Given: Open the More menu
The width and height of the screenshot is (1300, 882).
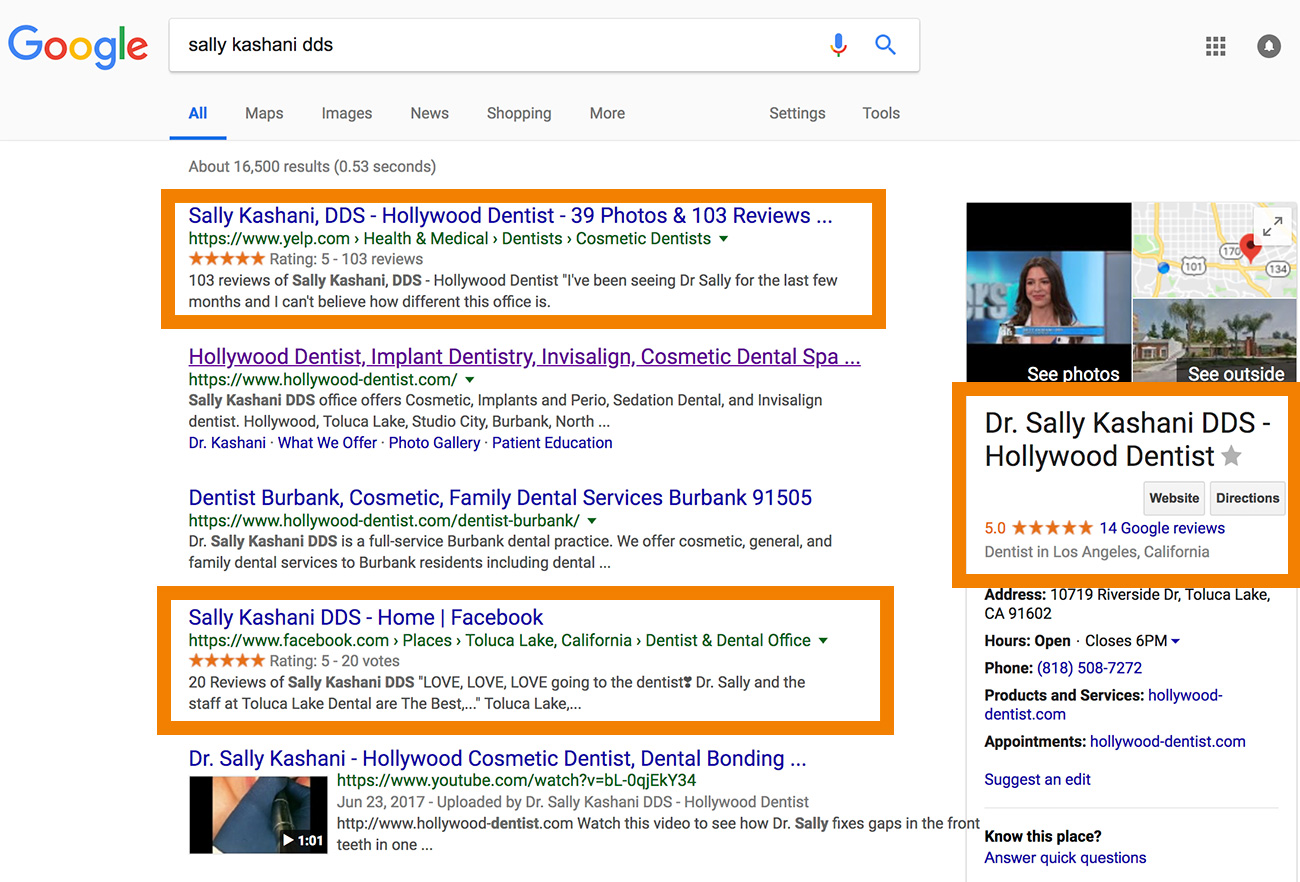Looking at the screenshot, I should [x=607, y=113].
